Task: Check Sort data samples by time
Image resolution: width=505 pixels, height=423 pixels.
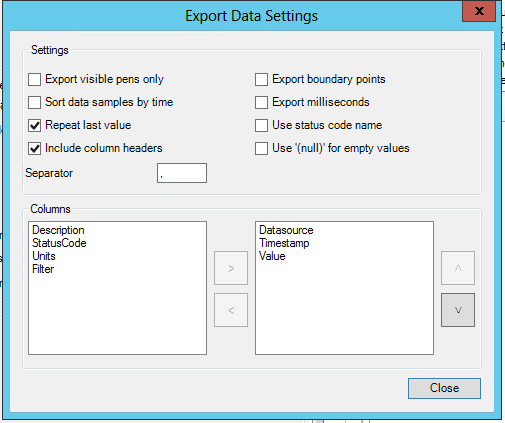Action: tap(35, 103)
